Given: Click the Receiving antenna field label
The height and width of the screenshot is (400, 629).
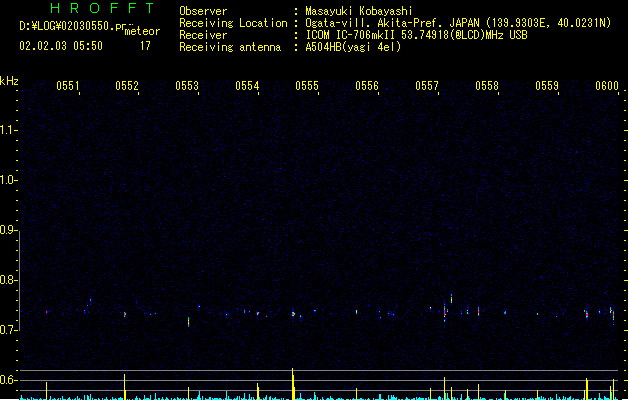Looking at the screenshot, I should 230,47.
